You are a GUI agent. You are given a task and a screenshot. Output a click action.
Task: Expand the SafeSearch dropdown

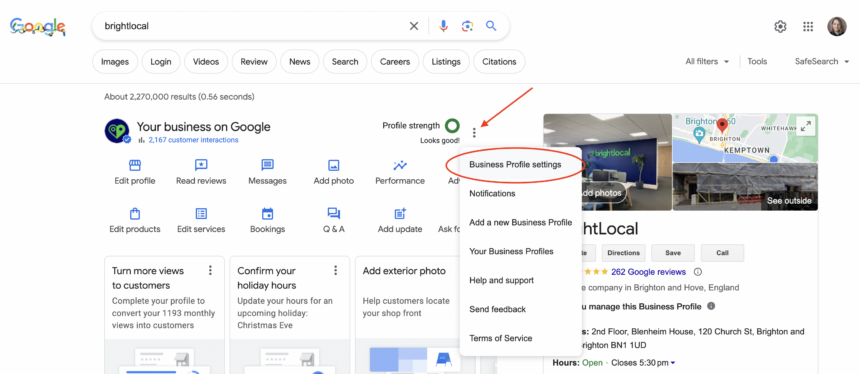(822, 61)
